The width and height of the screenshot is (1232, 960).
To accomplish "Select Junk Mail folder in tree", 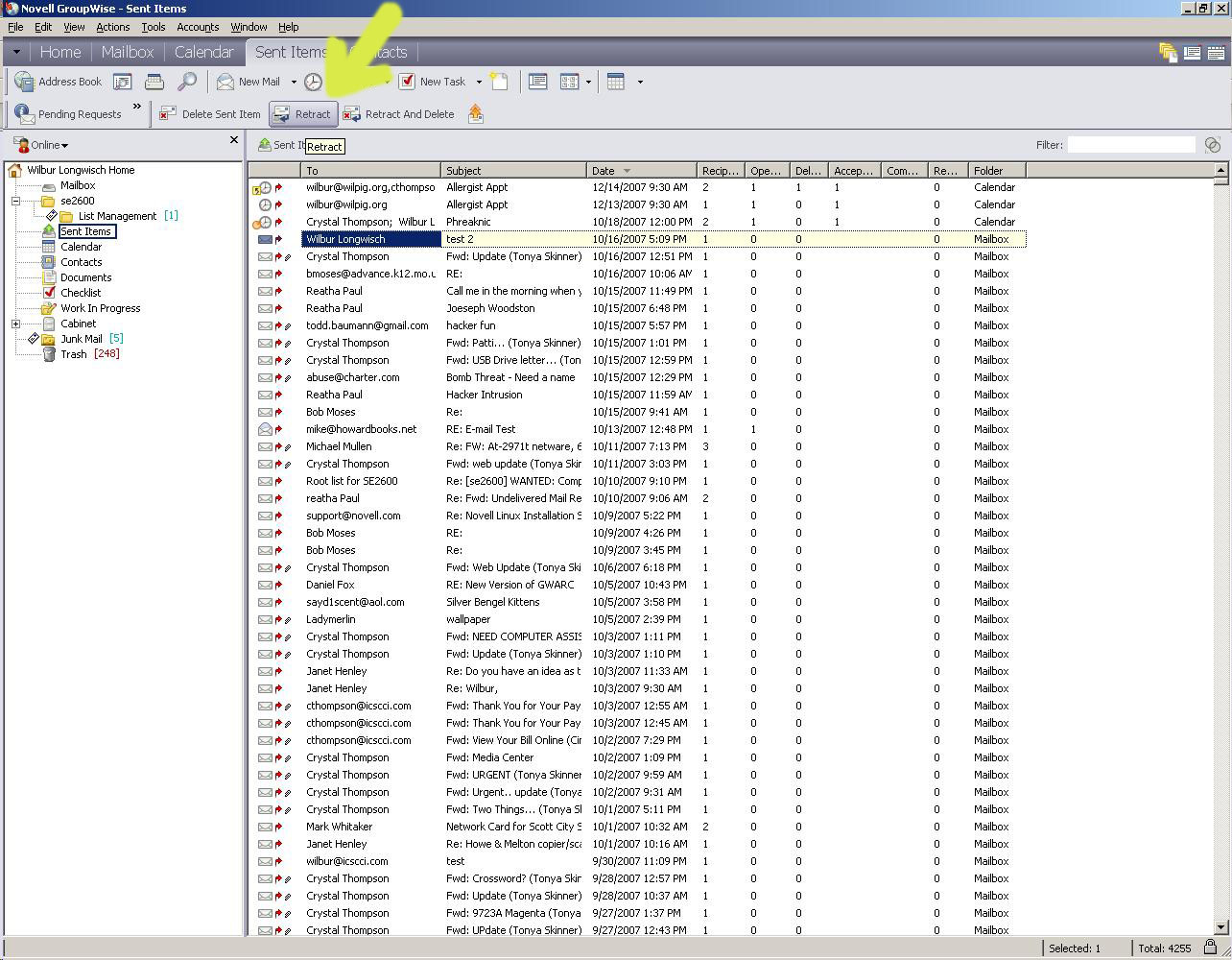I will (x=82, y=339).
